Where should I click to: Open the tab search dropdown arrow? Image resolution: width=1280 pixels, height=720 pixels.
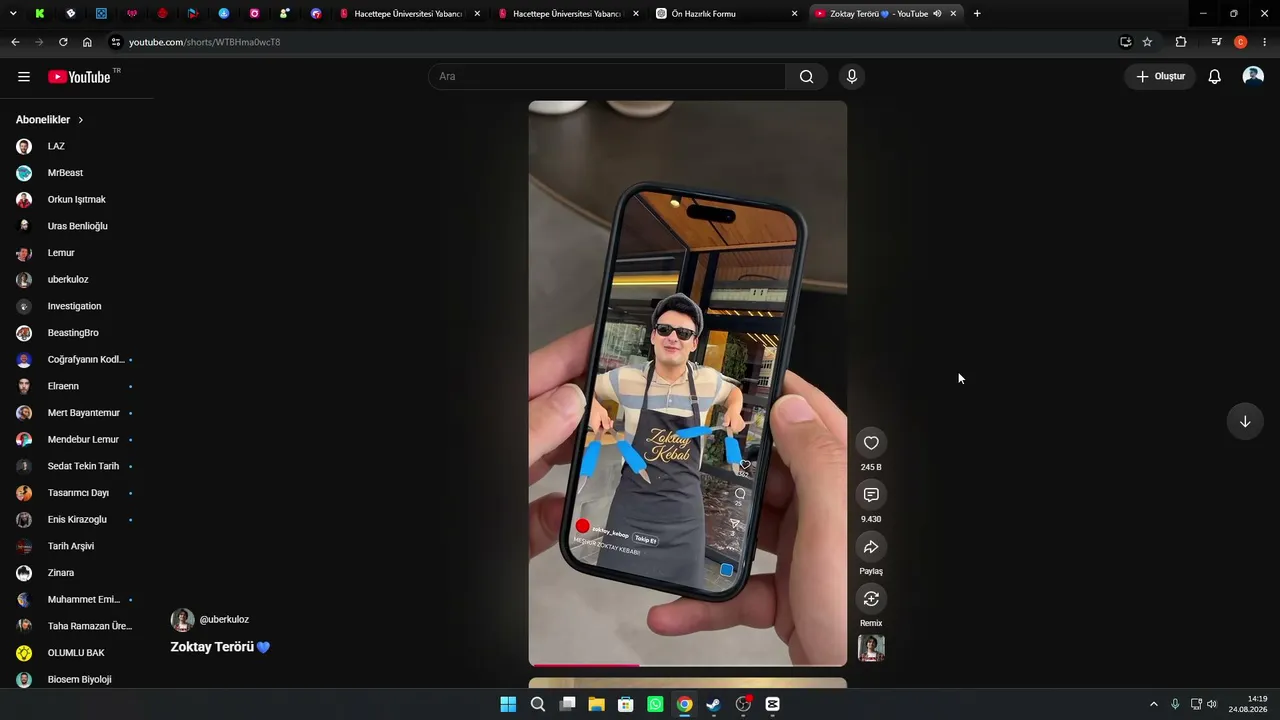pos(13,14)
